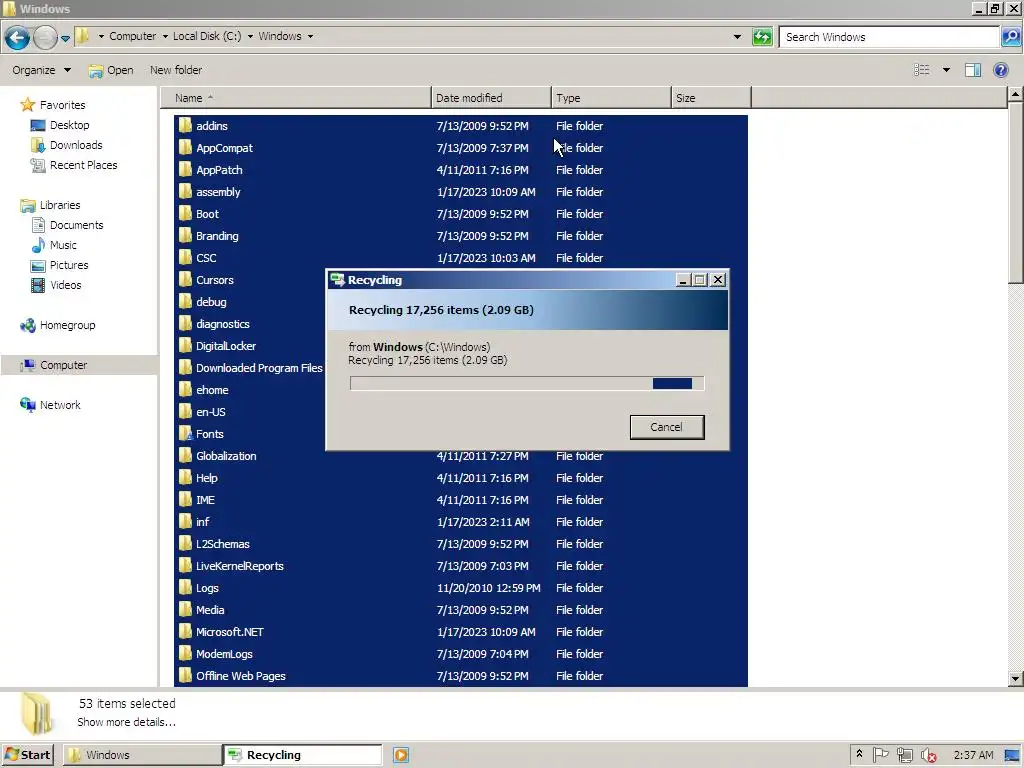Expand Computer breadcrumb dropdown arrow

(x=165, y=37)
